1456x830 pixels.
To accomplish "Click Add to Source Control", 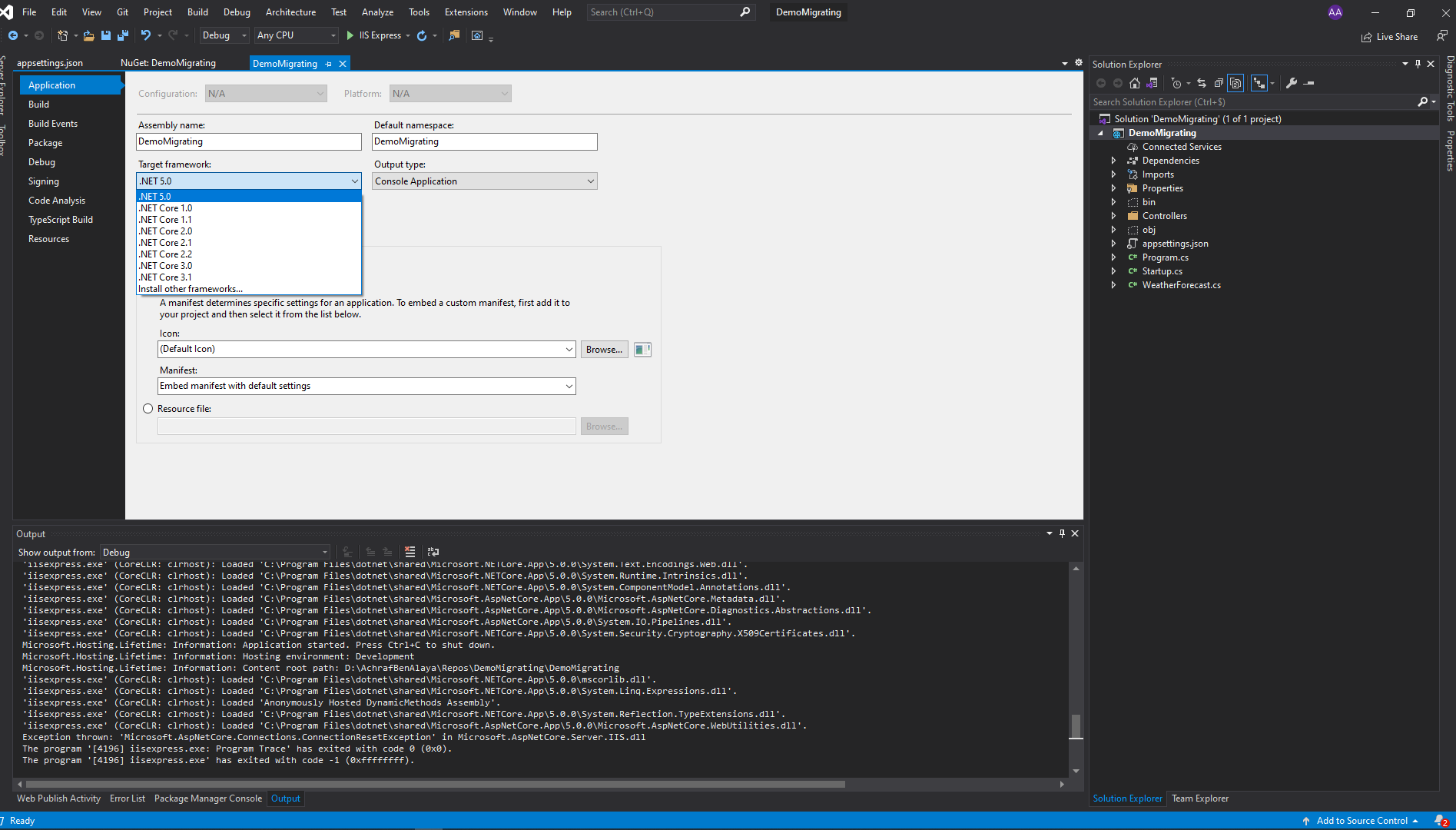I will [1361, 821].
